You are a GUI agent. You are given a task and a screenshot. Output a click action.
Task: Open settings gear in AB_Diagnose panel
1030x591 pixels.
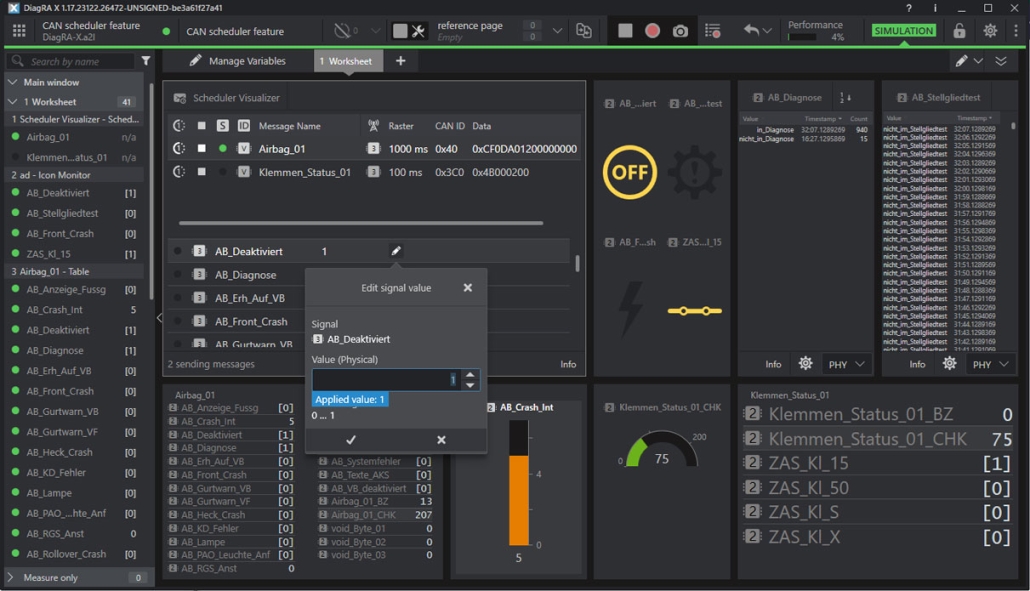coord(805,364)
